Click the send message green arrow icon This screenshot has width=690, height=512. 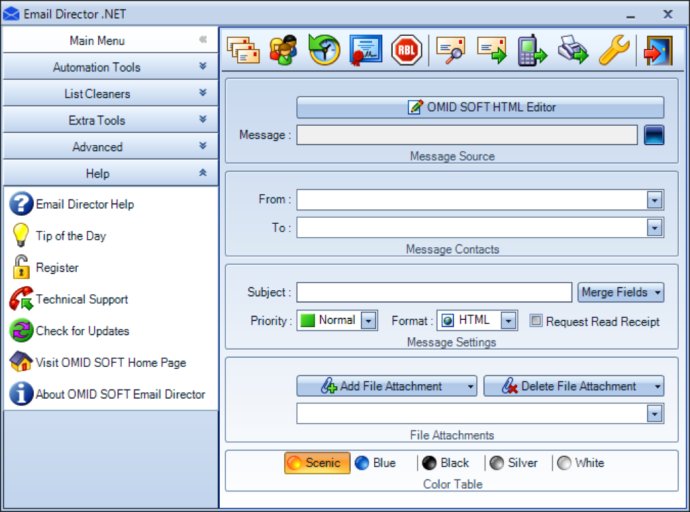[x=492, y=50]
